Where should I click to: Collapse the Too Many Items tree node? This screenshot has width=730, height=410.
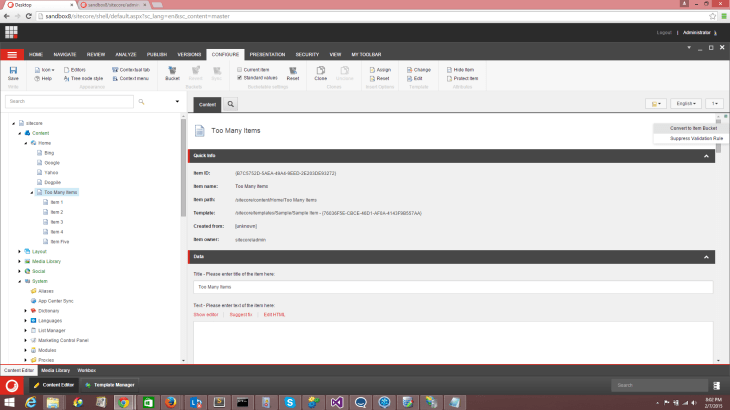[33, 192]
